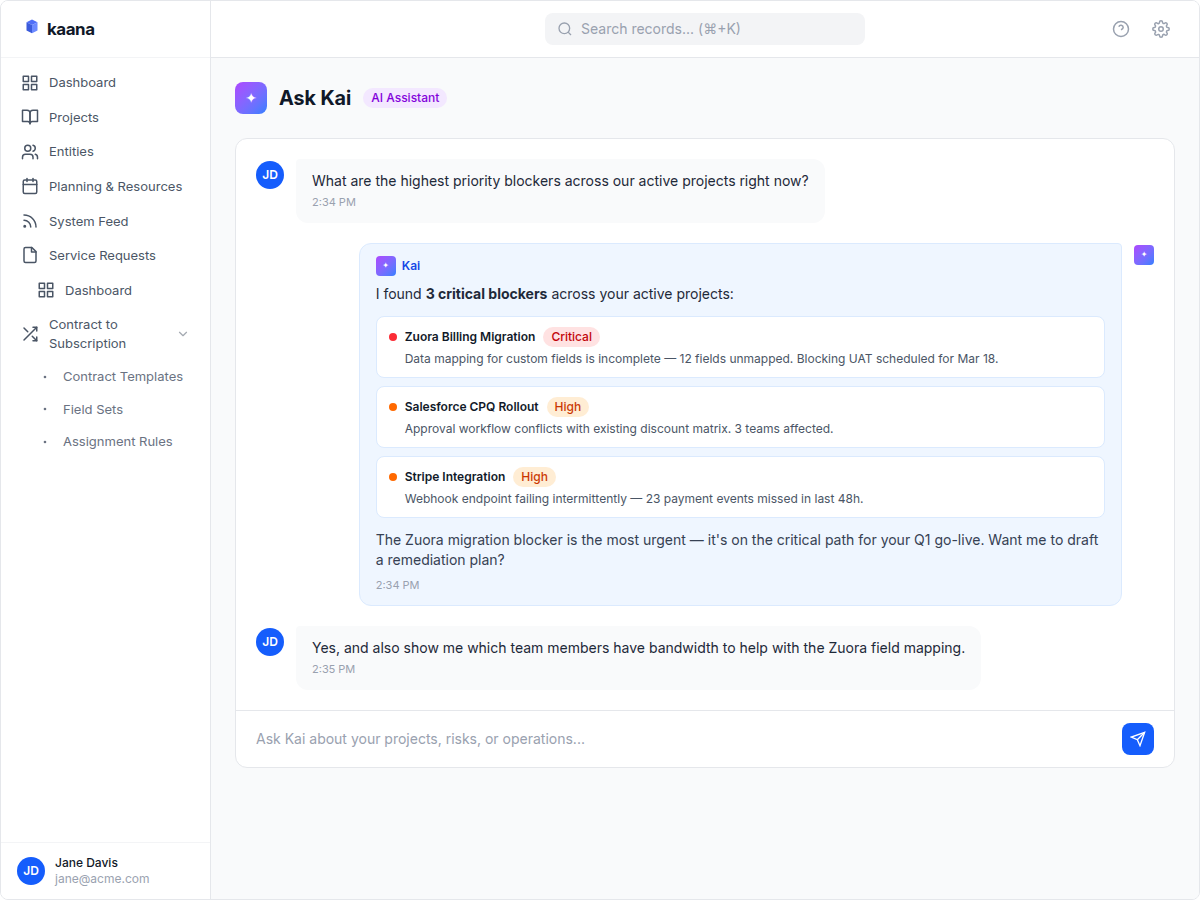View Service Requests
Viewport: 1200px width, 900px height.
pyautogui.click(x=102, y=255)
